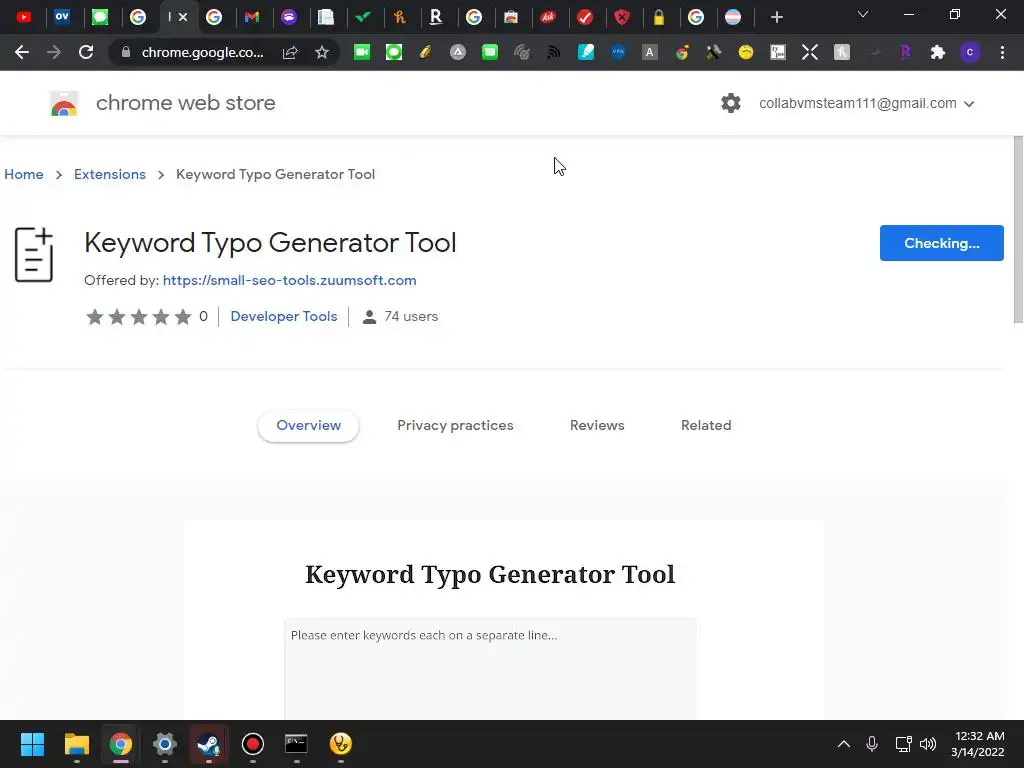1024x768 pixels.
Task: Switch to the Privacy practices tab
Action: tap(455, 425)
